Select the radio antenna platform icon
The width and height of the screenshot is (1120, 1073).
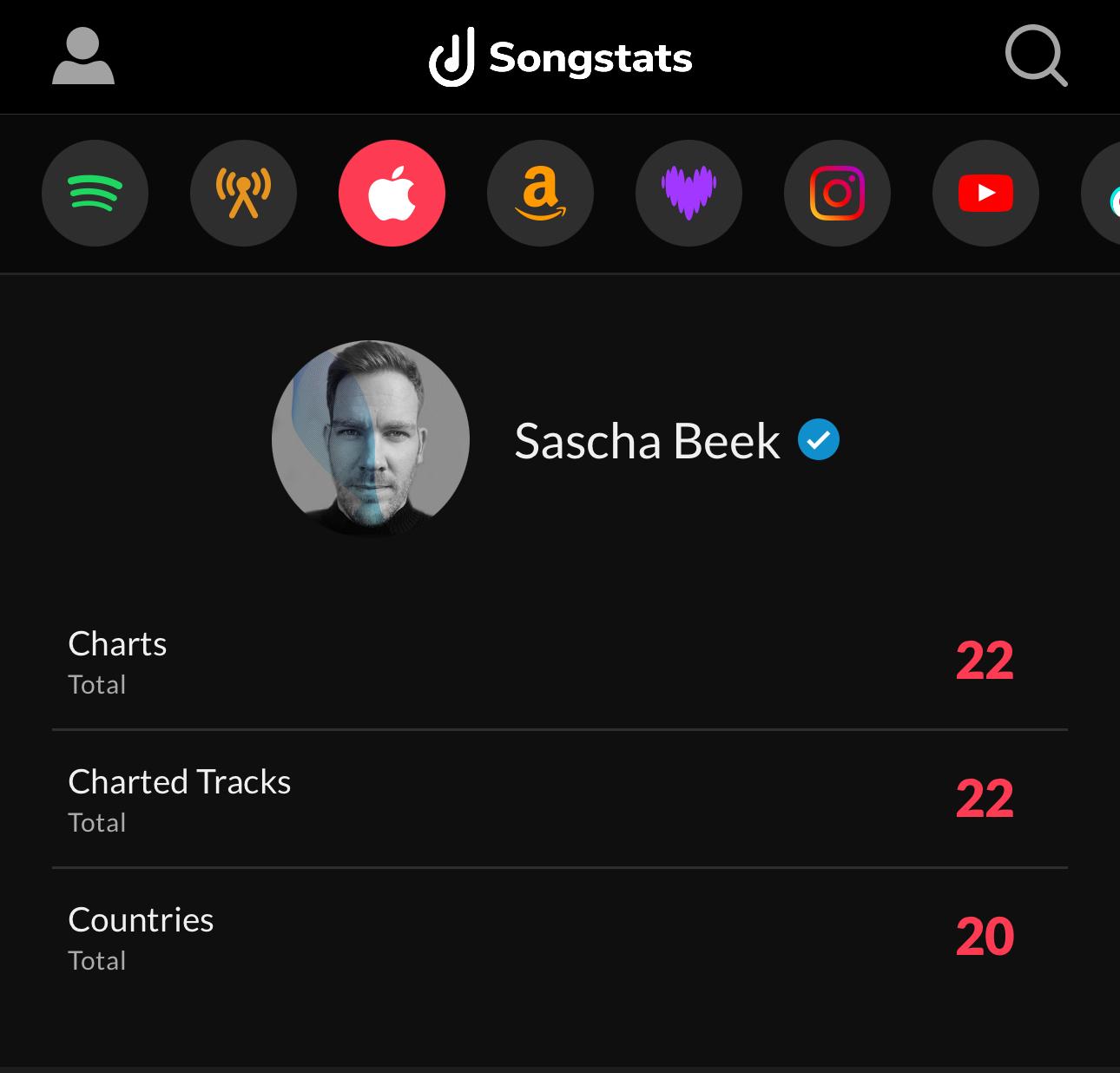click(x=243, y=194)
